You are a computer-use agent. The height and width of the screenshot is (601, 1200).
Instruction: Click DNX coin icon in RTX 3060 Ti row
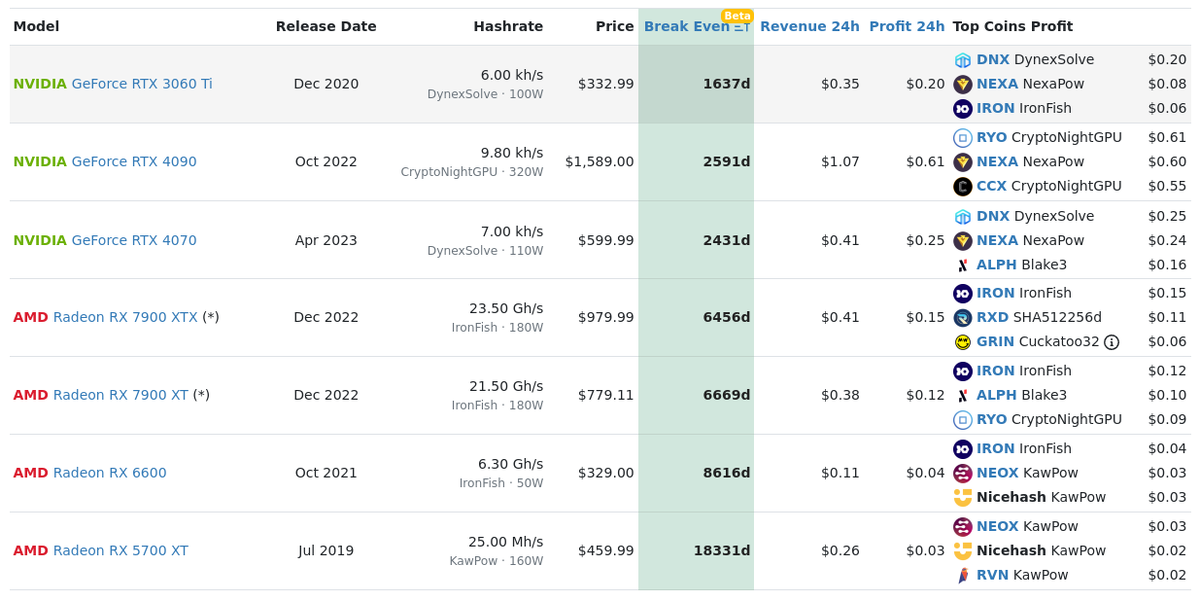963,60
